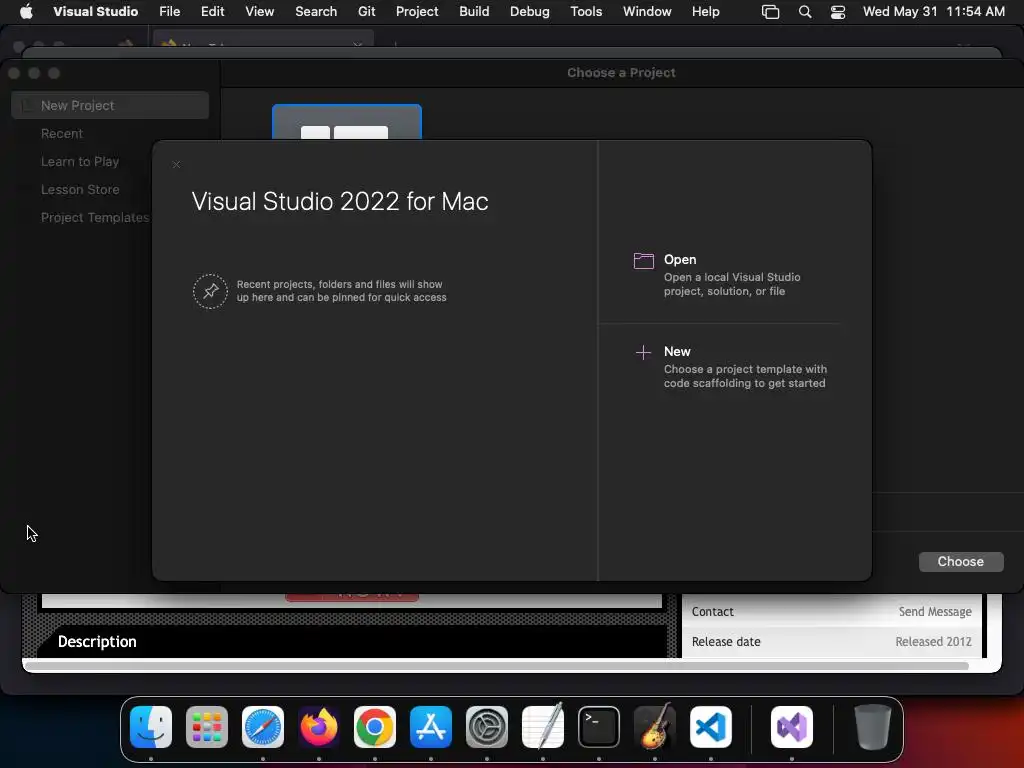Image resolution: width=1024 pixels, height=768 pixels.
Task: Open the Window menu
Action: tap(647, 11)
